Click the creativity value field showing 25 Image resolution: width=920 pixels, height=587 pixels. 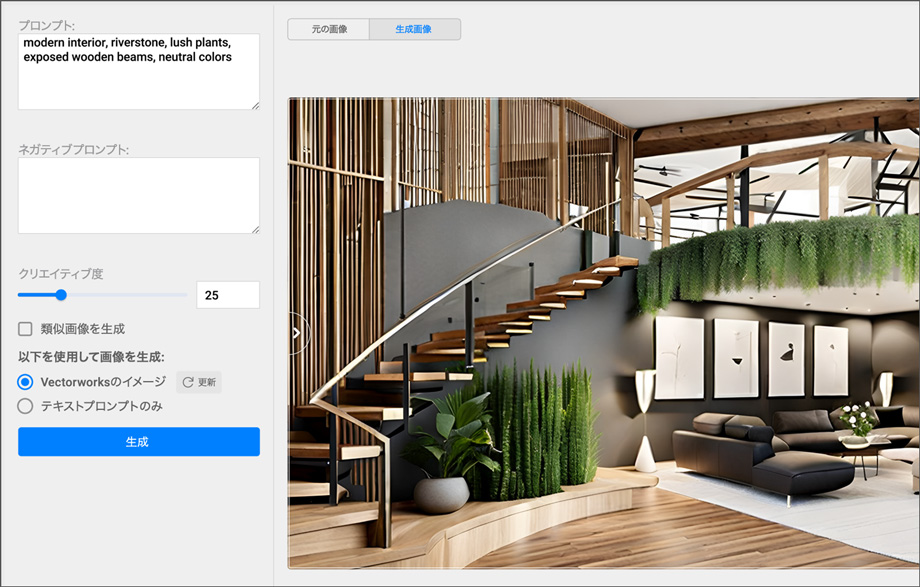point(228,295)
